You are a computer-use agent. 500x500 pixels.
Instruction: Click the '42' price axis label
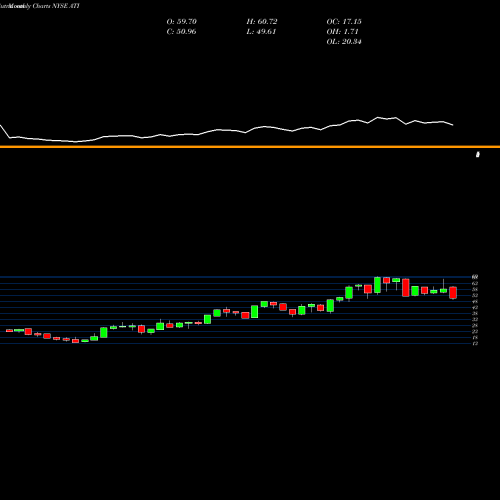pos(475,307)
